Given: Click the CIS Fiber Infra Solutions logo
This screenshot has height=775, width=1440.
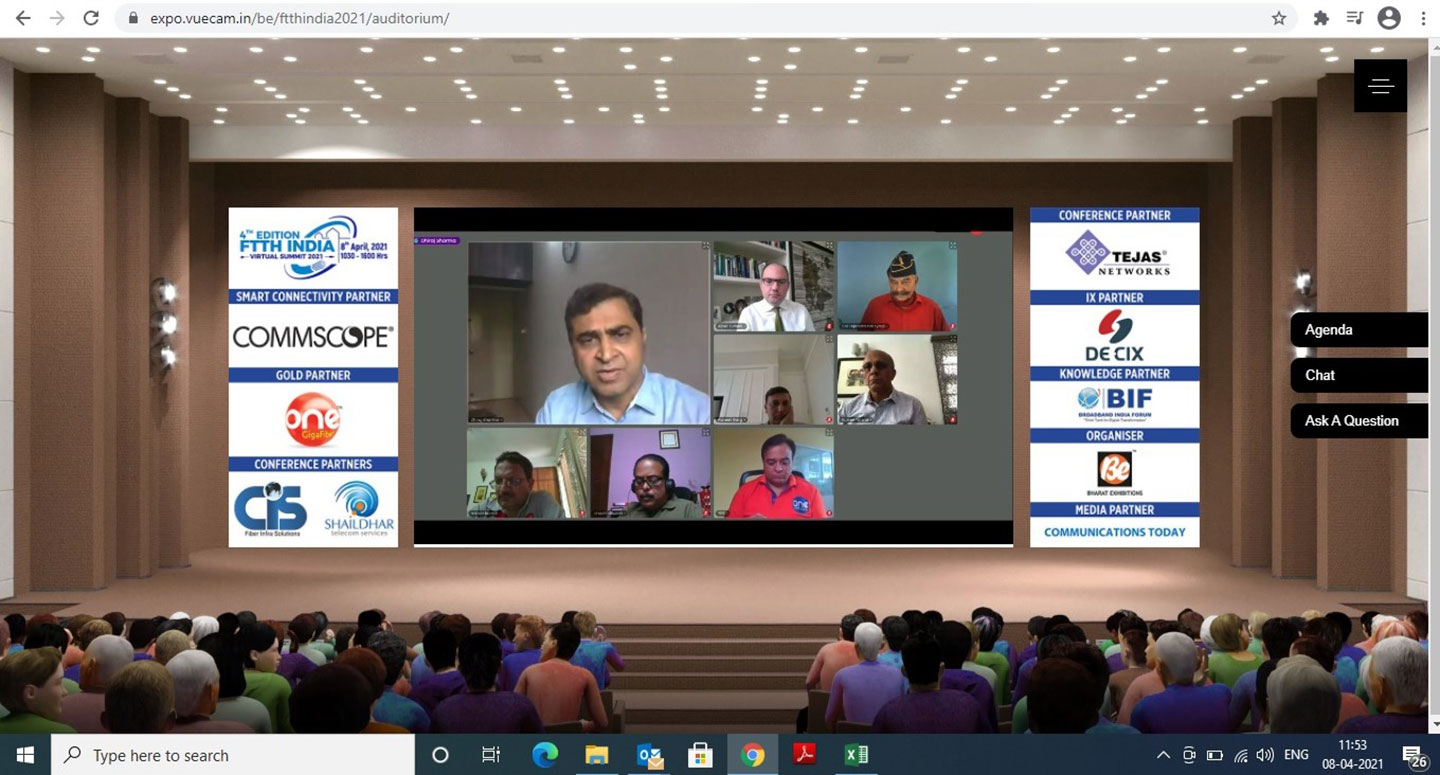Looking at the screenshot, I should click(x=270, y=510).
